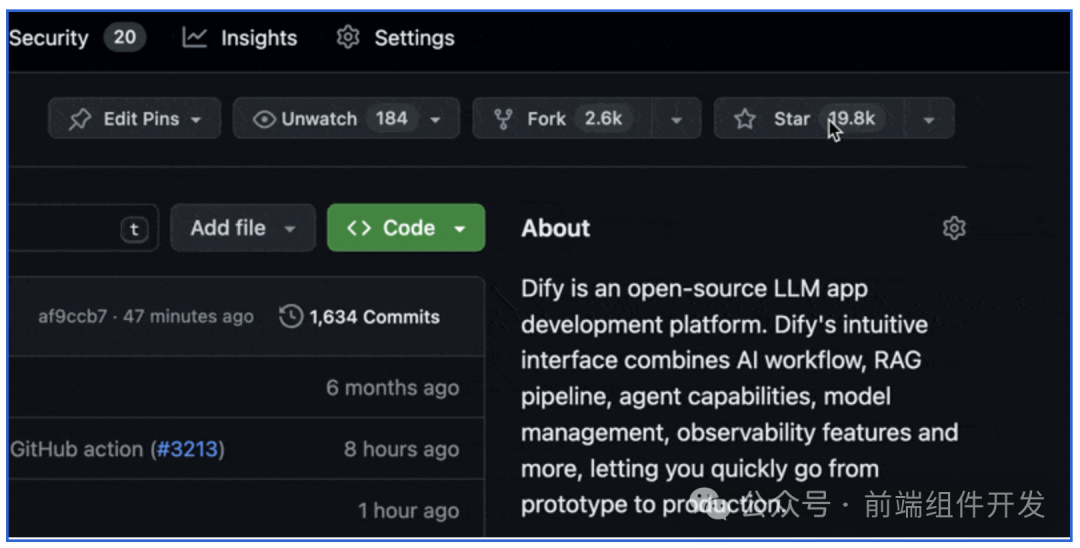Open the green Code dropdown button
This screenshot has width=1080, height=548.
(x=406, y=228)
